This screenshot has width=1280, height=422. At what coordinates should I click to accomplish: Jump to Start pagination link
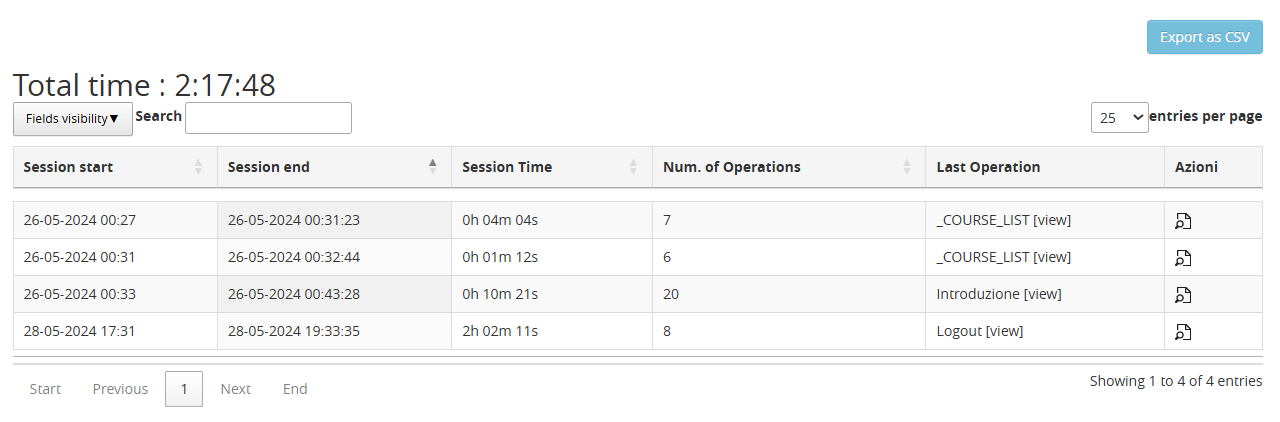click(x=45, y=389)
